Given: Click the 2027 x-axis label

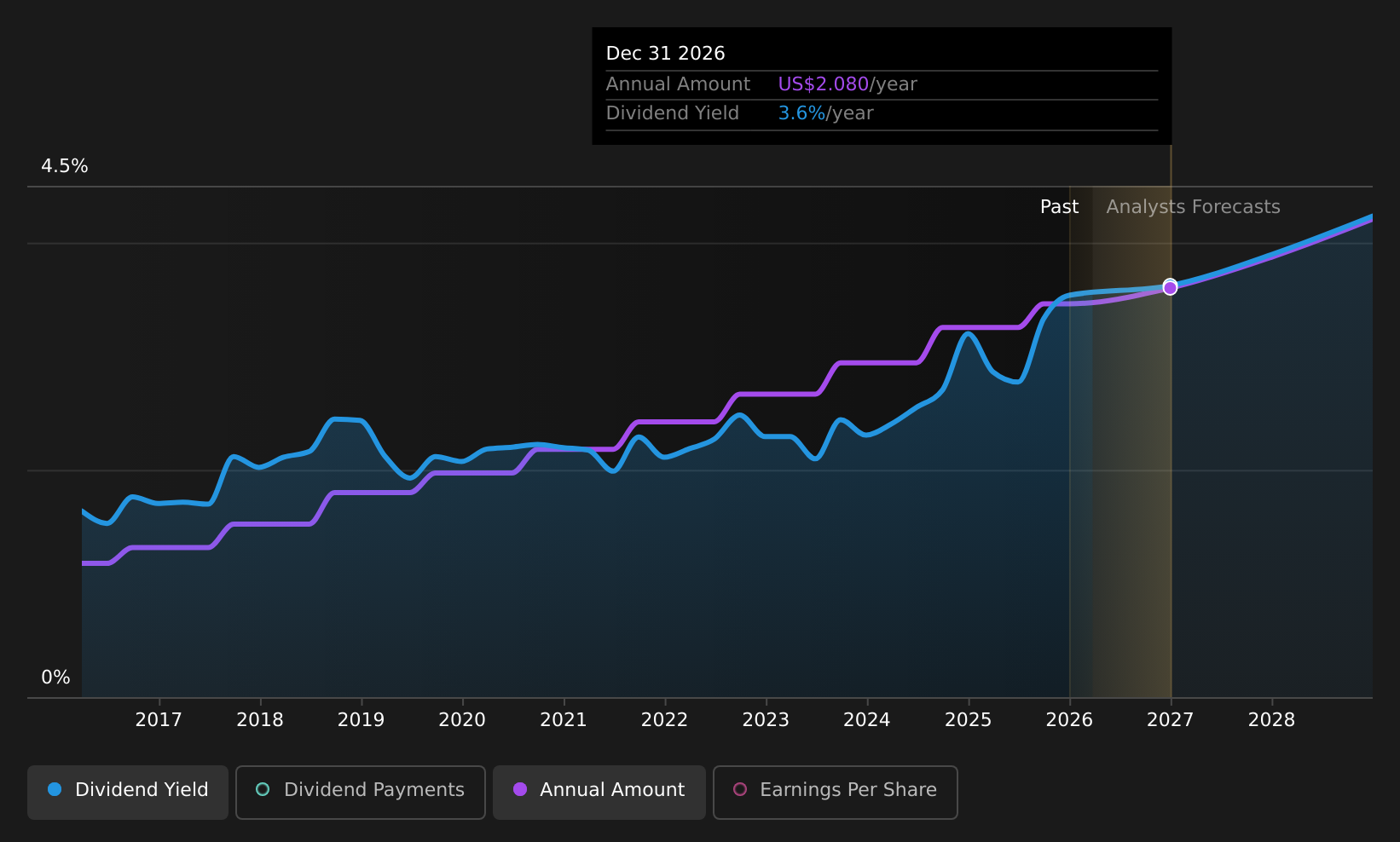Looking at the screenshot, I should point(1171,720).
